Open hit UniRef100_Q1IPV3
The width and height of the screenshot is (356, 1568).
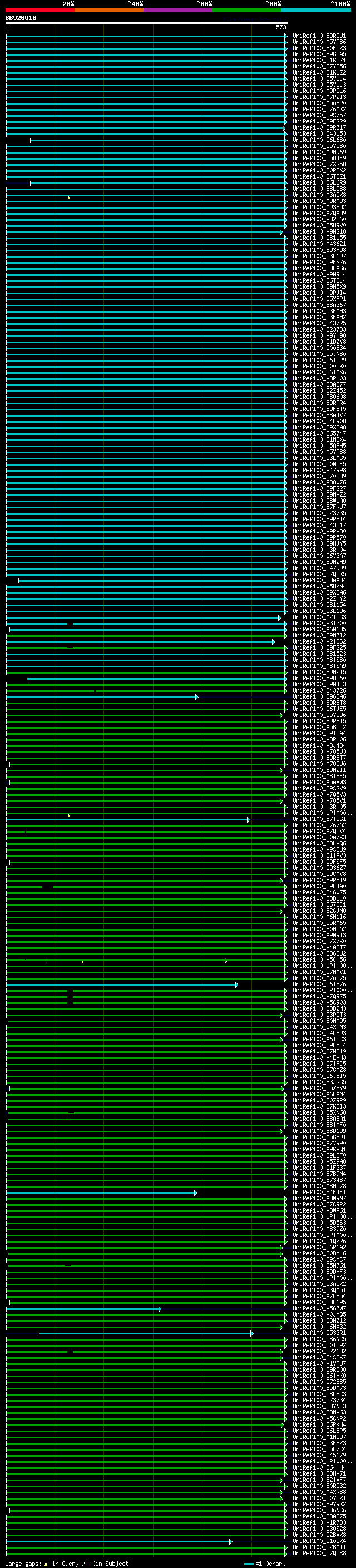pyautogui.click(x=319, y=856)
